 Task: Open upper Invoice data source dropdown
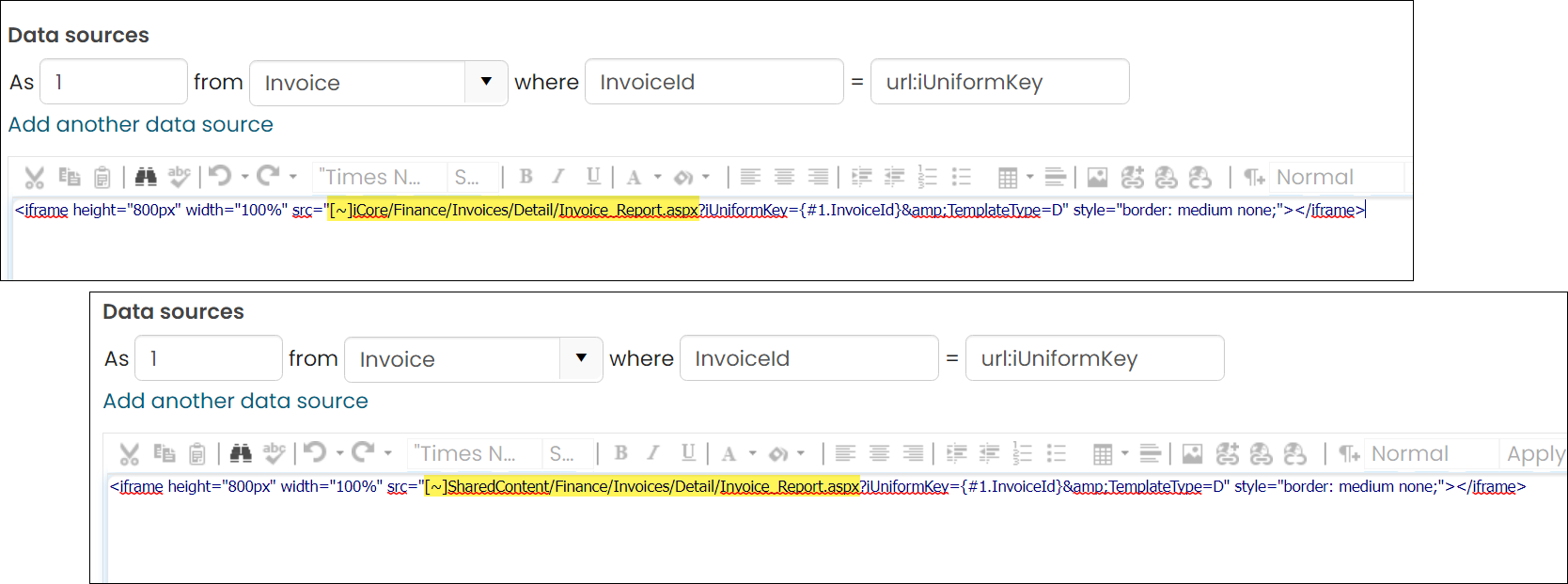point(486,82)
